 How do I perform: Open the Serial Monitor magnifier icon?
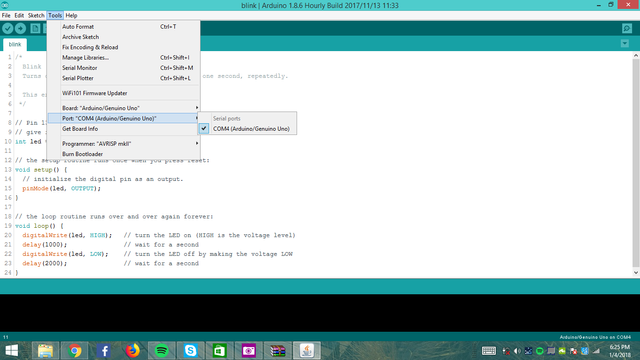pos(627,28)
